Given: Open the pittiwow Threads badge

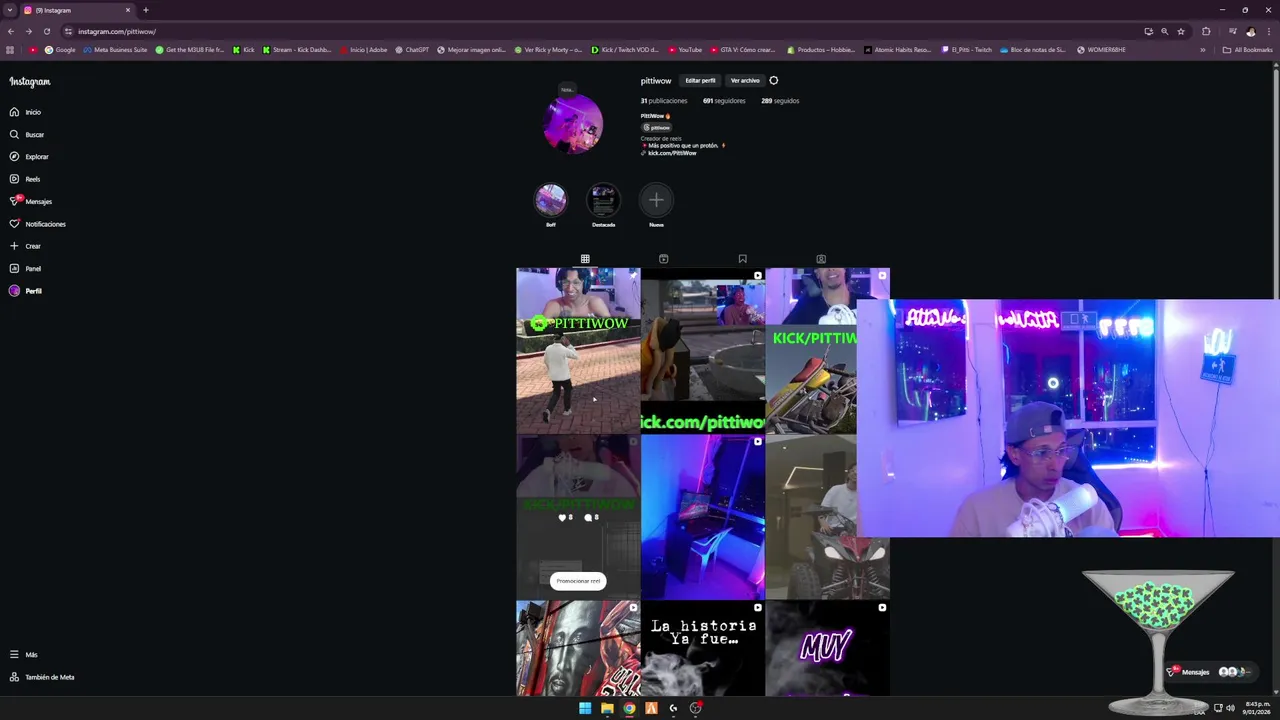Looking at the screenshot, I should (657, 128).
